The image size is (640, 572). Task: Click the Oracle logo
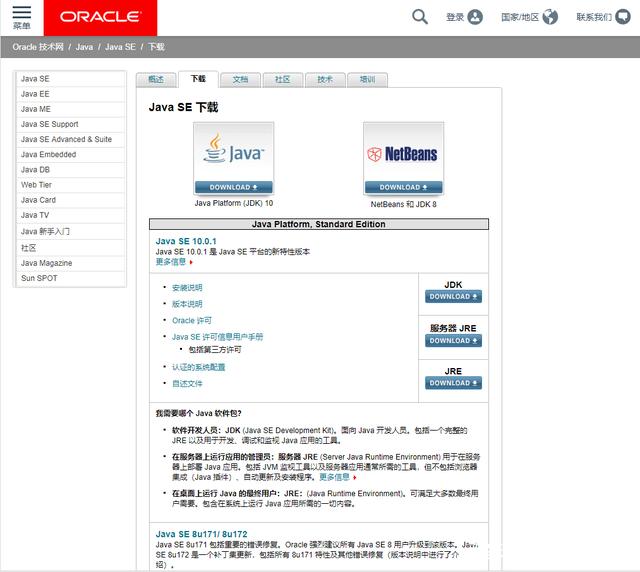coord(100,17)
